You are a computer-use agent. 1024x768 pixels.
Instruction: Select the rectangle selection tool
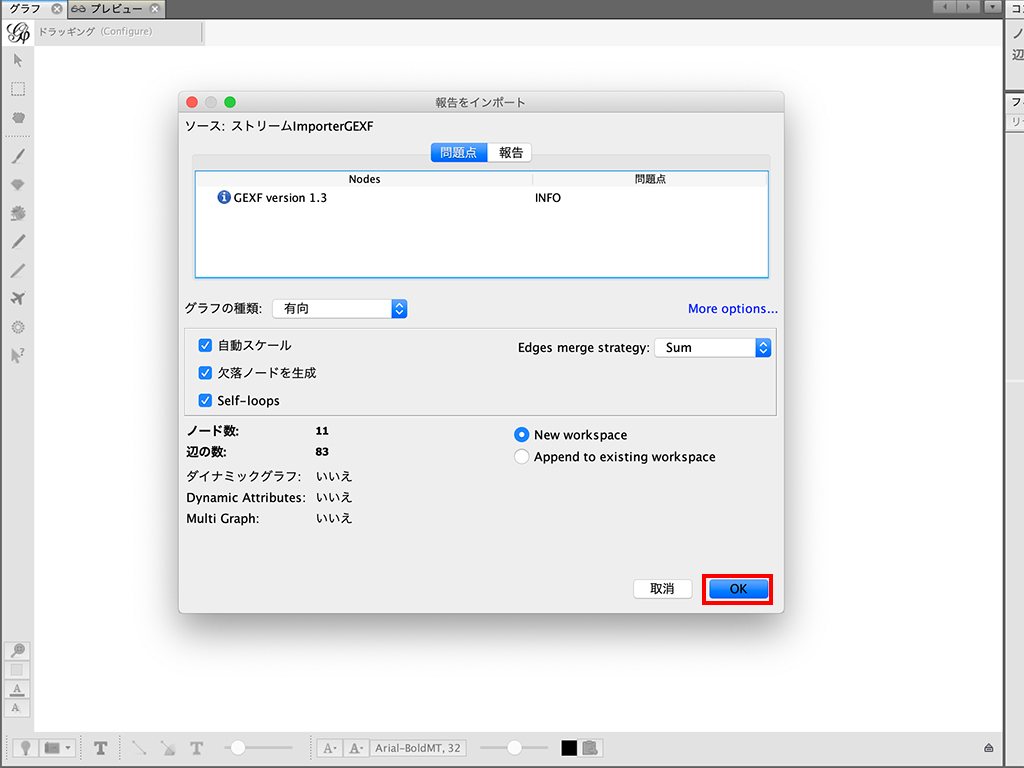click(x=18, y=89)
